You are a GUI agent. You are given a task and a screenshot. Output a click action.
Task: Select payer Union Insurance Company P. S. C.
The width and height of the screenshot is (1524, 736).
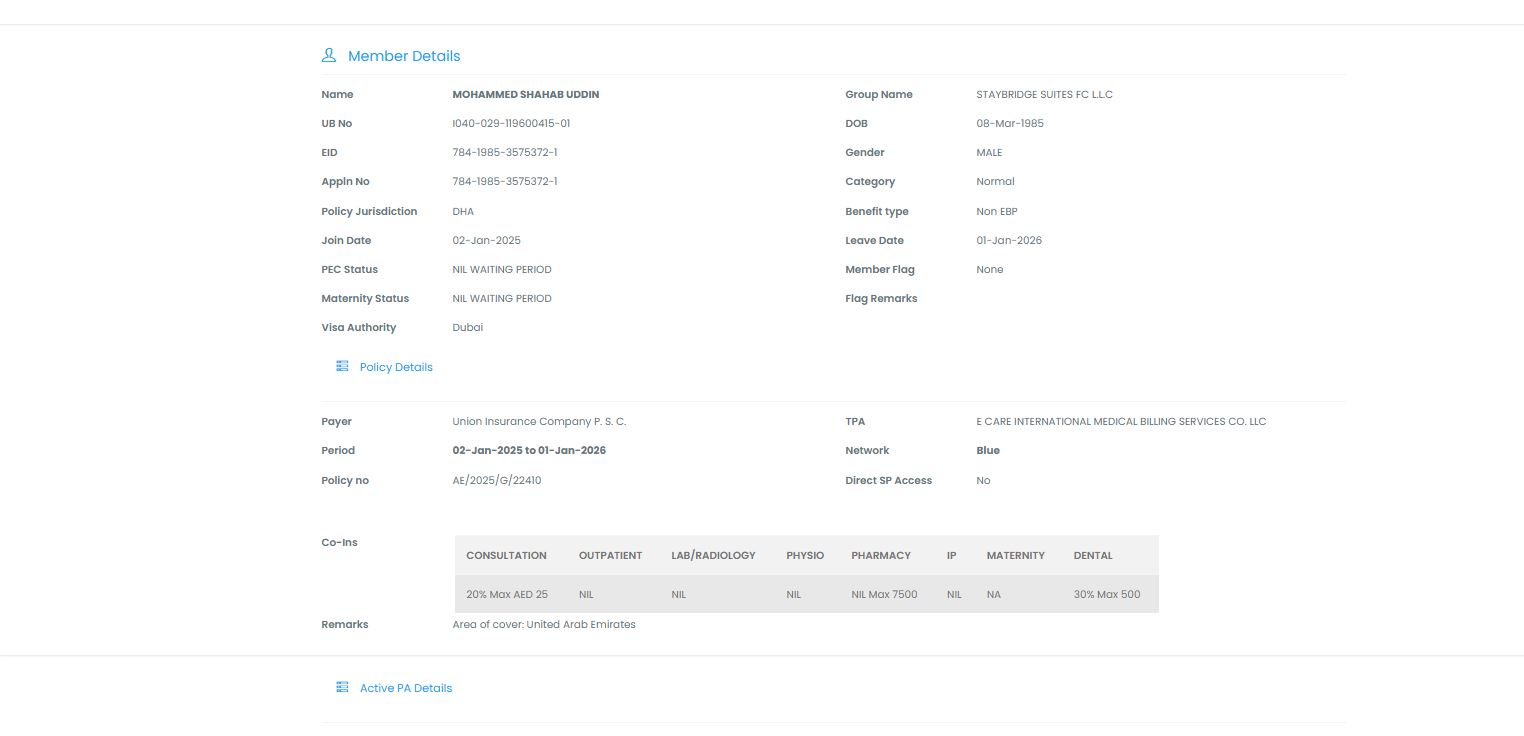coord(540,421)
